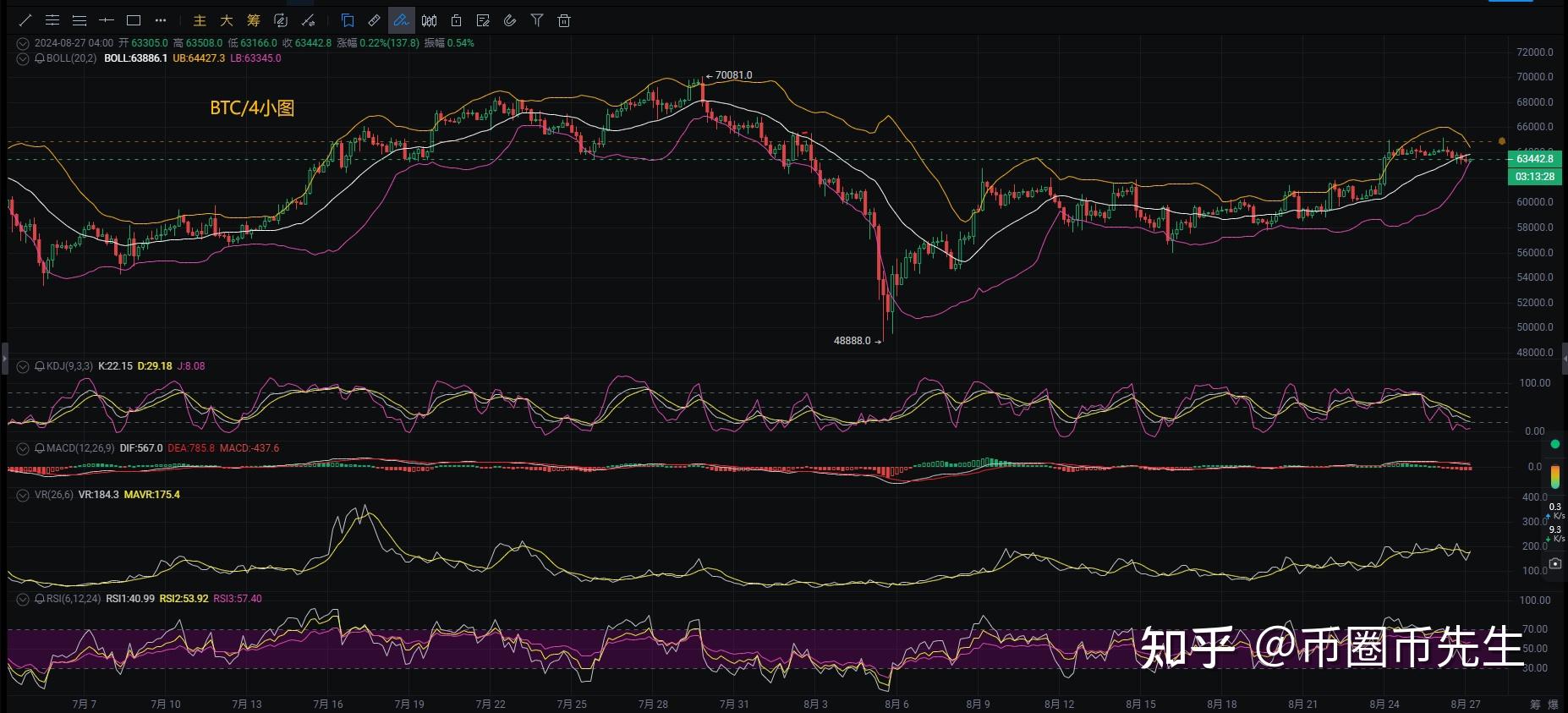Toggle the MACD alert bell

click(x=39, y=448)
